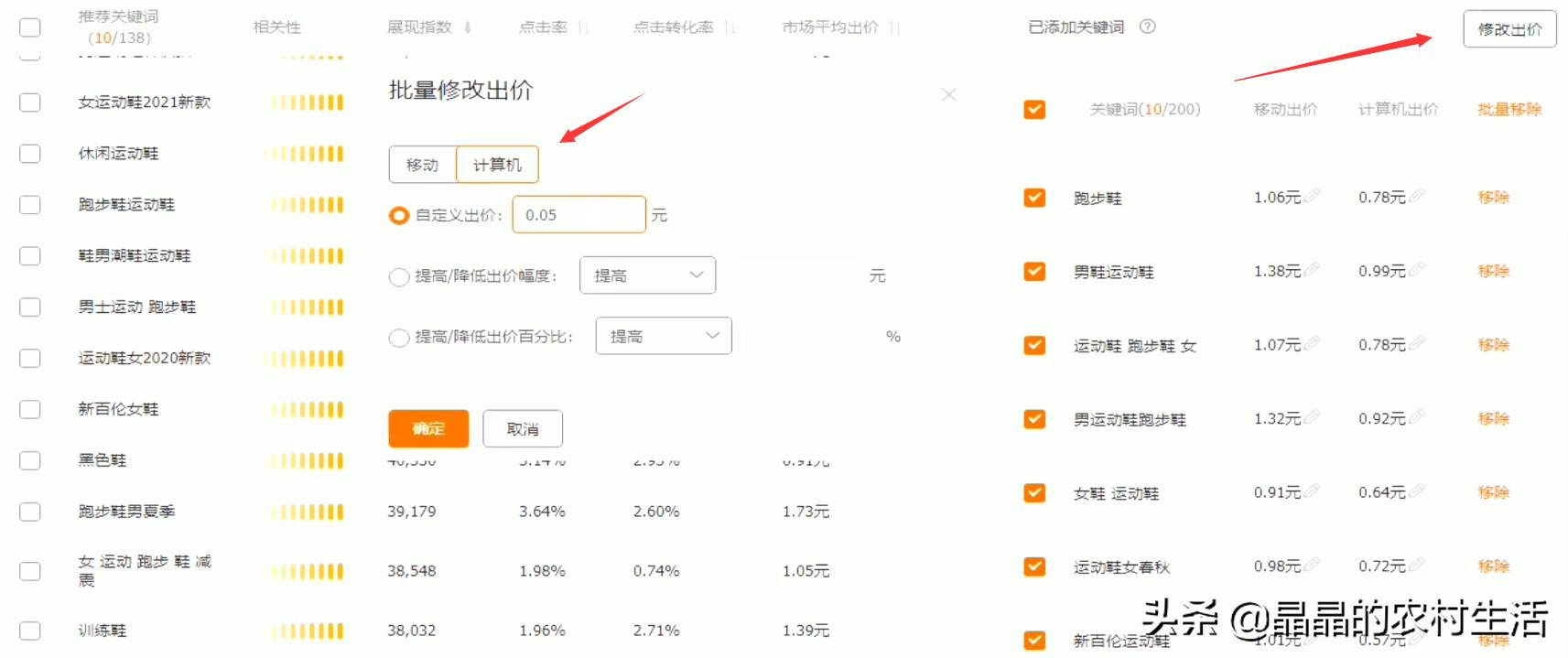Image resolution: width=1568 pixels, height=658 pixels.
Task: Edit mobile bid pencil for 男运动鞋跑步鞋
Action: (1312, 417)
